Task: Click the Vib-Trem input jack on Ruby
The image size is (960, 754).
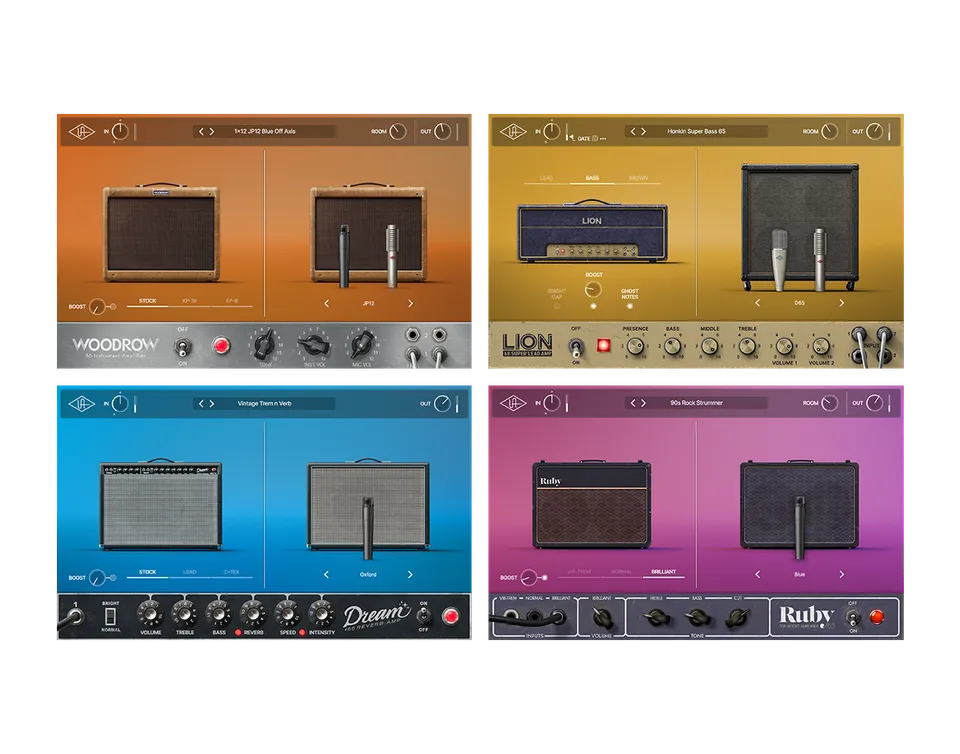Action: tap(509, 614)
